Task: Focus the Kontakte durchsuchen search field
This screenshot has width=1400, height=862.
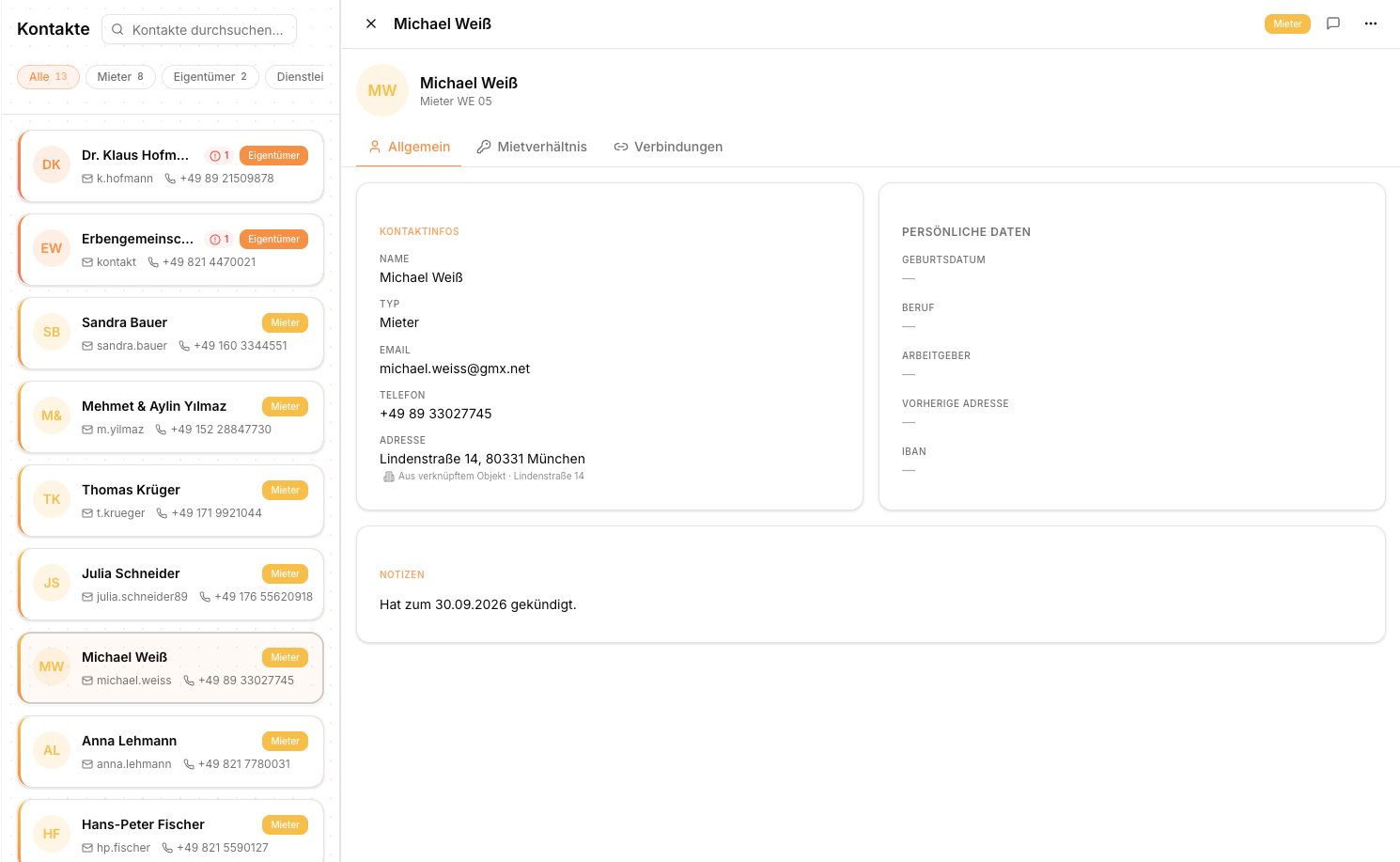Action: (199, 29)
